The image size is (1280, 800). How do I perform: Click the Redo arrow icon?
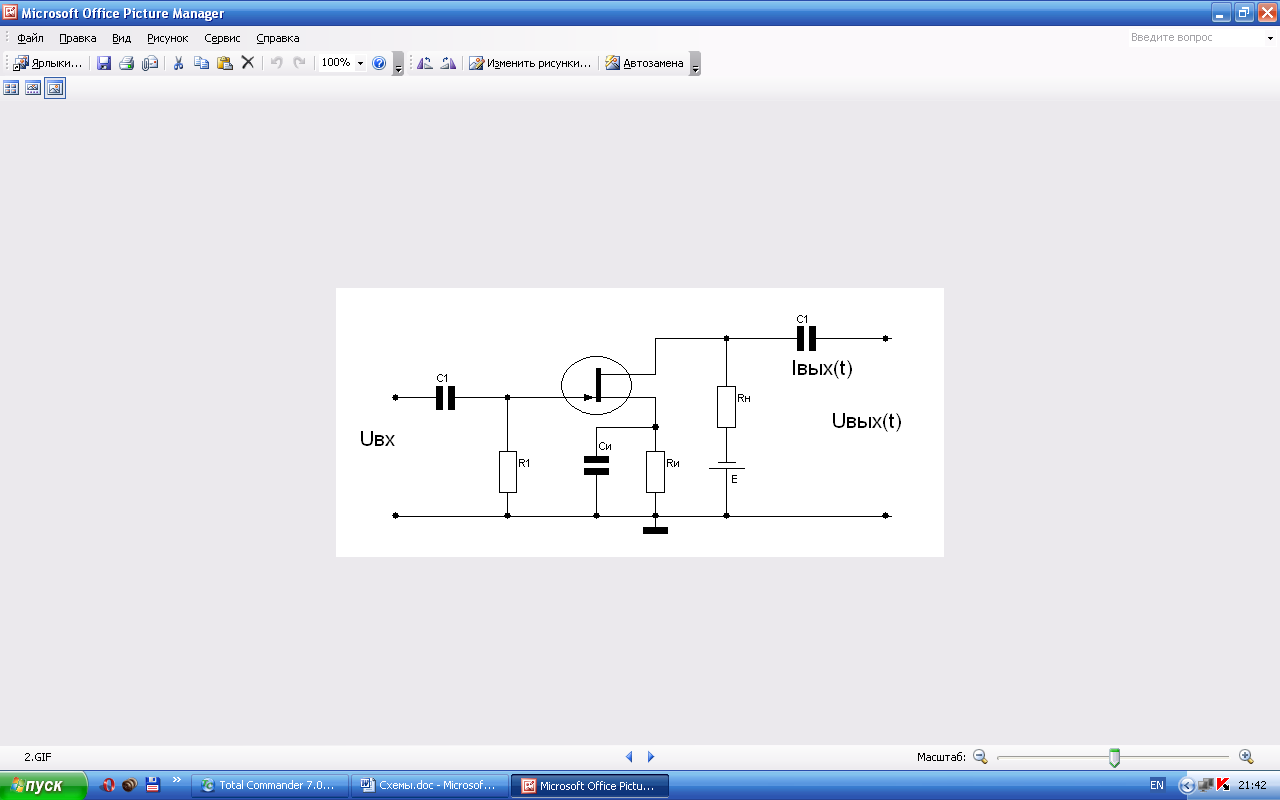[300, 63]
